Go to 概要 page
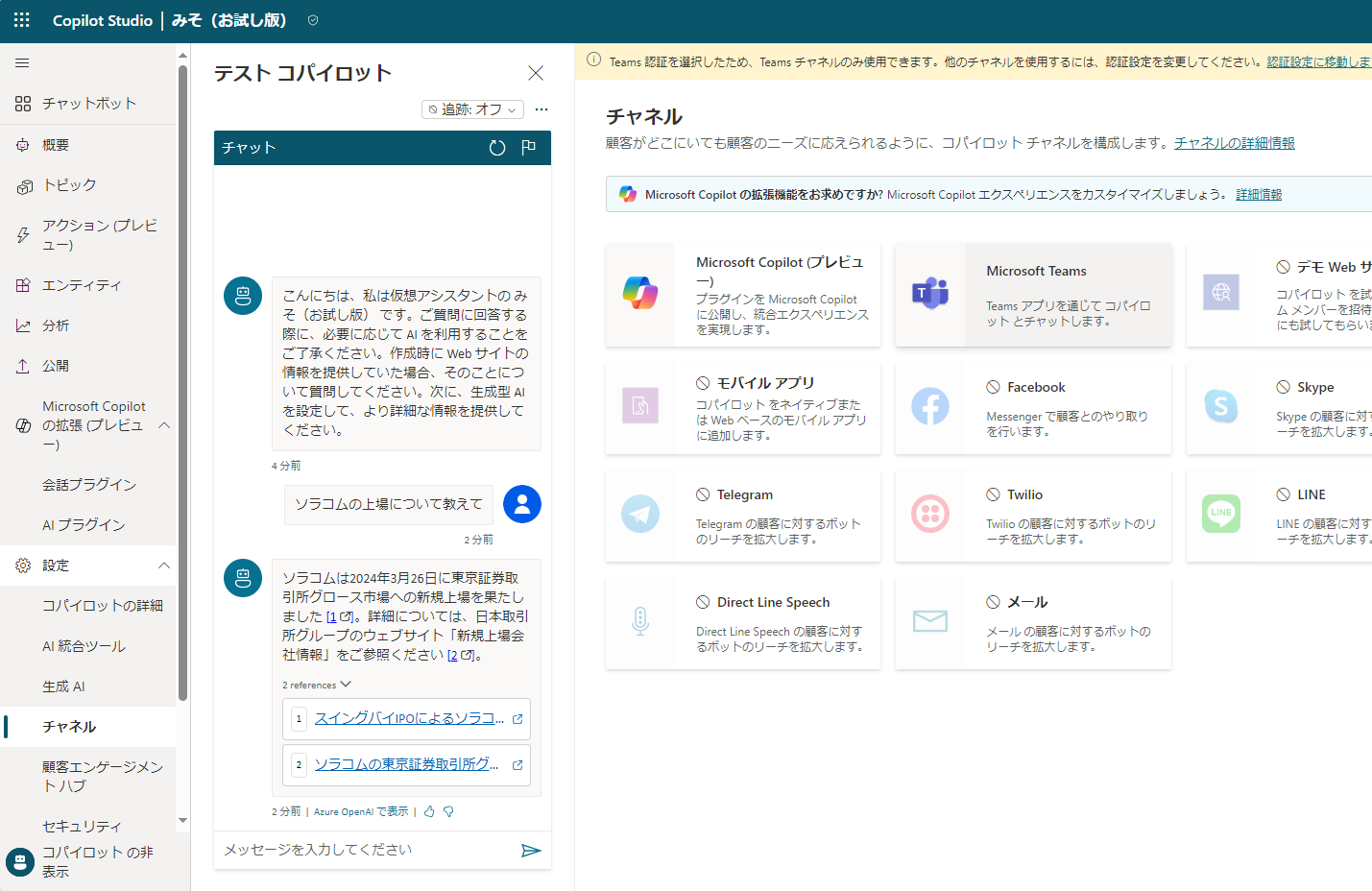This screenshot has height=891, width=1372. point(88,145)
